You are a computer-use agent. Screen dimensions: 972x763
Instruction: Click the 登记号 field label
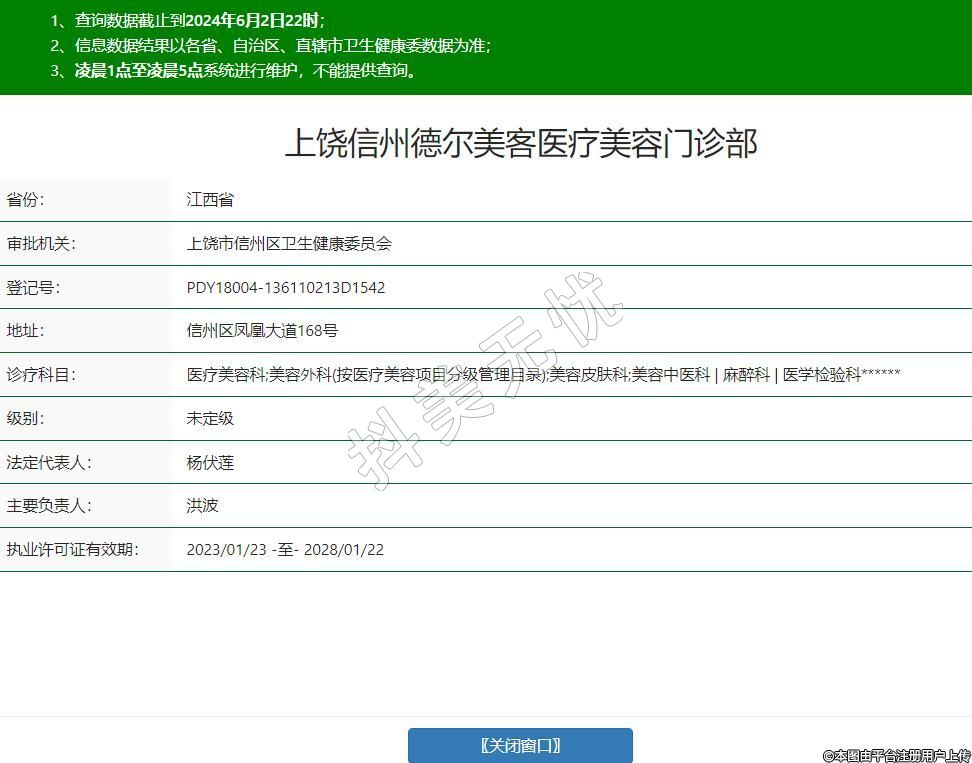[x=33, y=287]
